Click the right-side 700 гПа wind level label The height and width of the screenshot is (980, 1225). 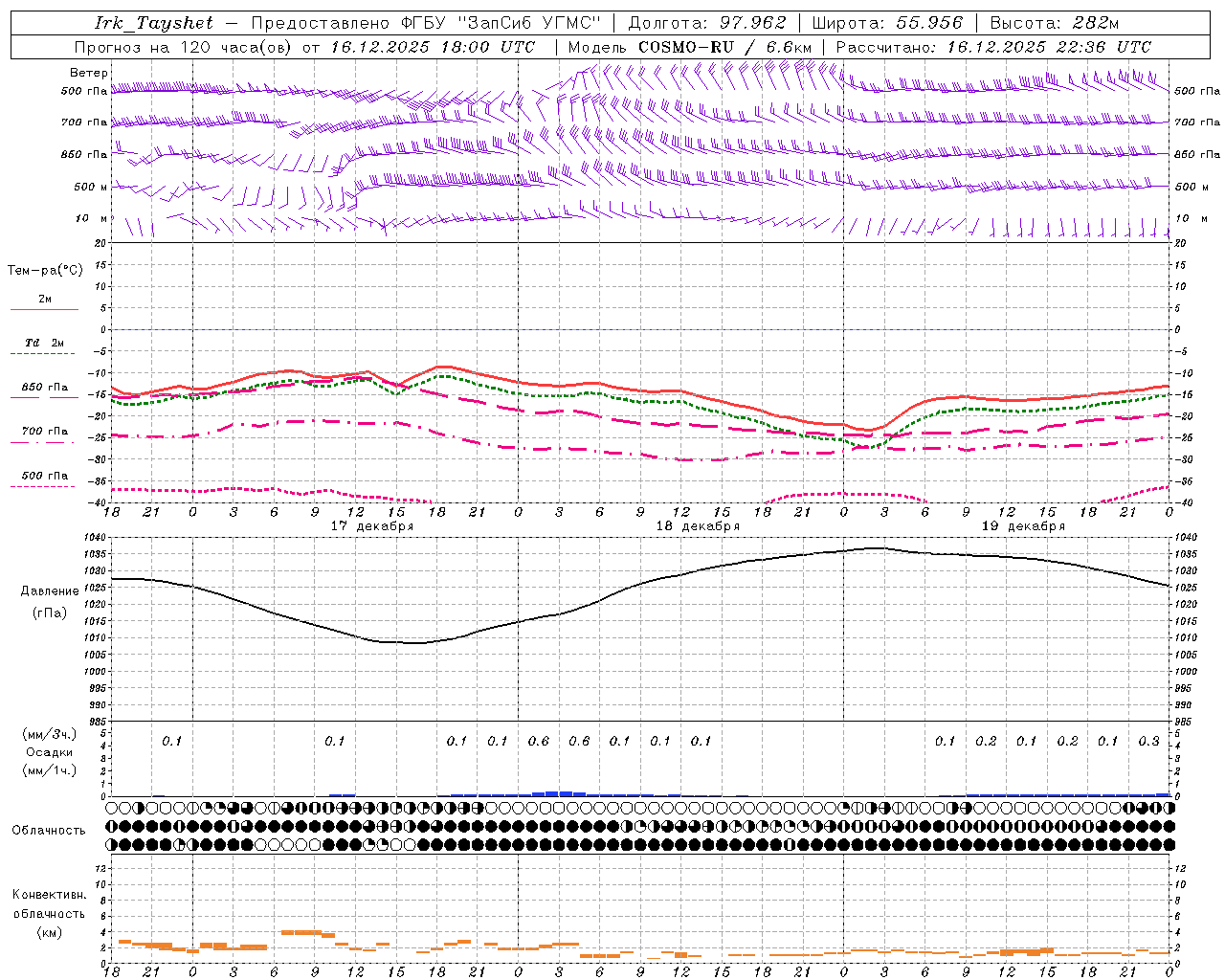(1197, 122)
